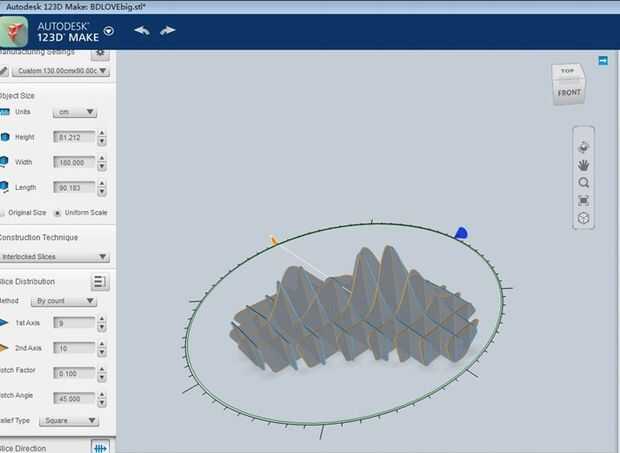This screenshot has height=453, width=620.
Task: Click the Notch Angle value field
Action: click(74, 399)
